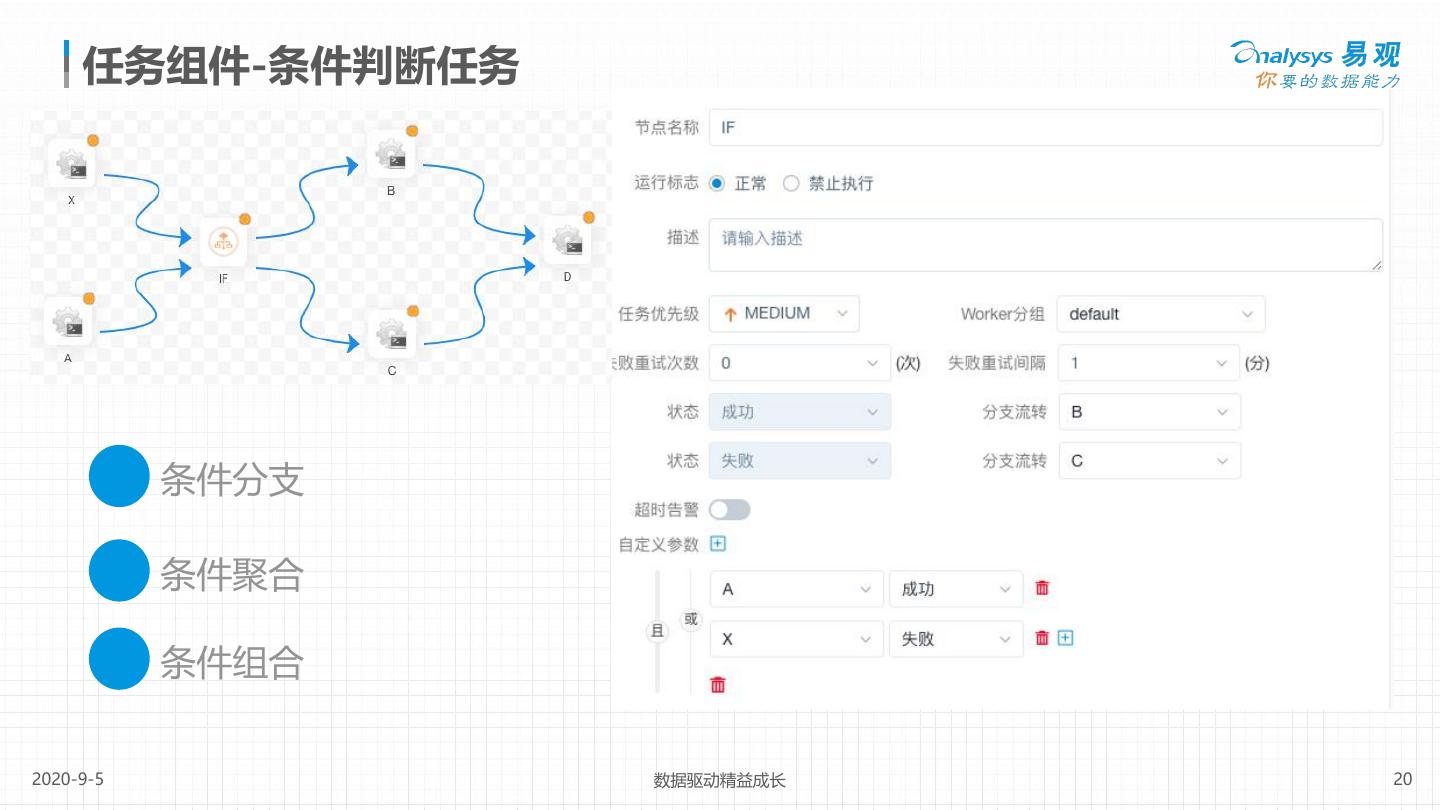
Task: Click the page number 20
Action: point(1402,779)
